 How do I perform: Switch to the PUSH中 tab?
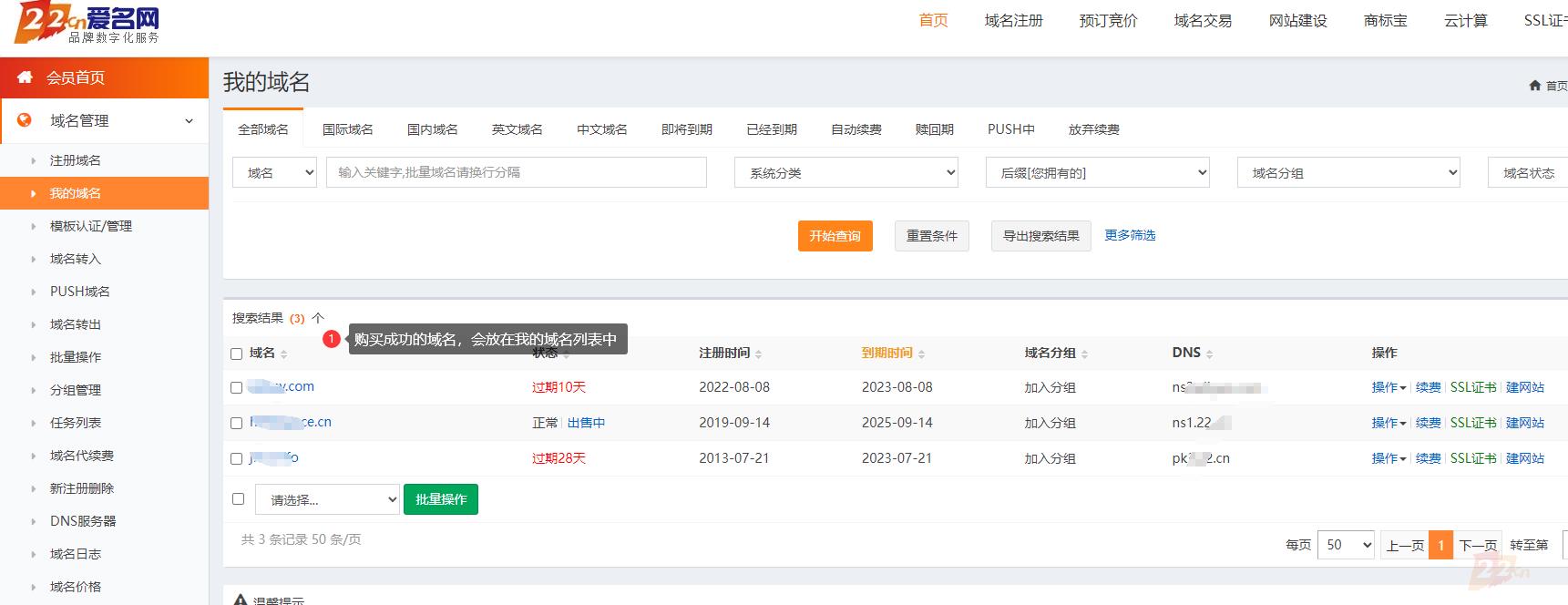tap(1011, 129)
